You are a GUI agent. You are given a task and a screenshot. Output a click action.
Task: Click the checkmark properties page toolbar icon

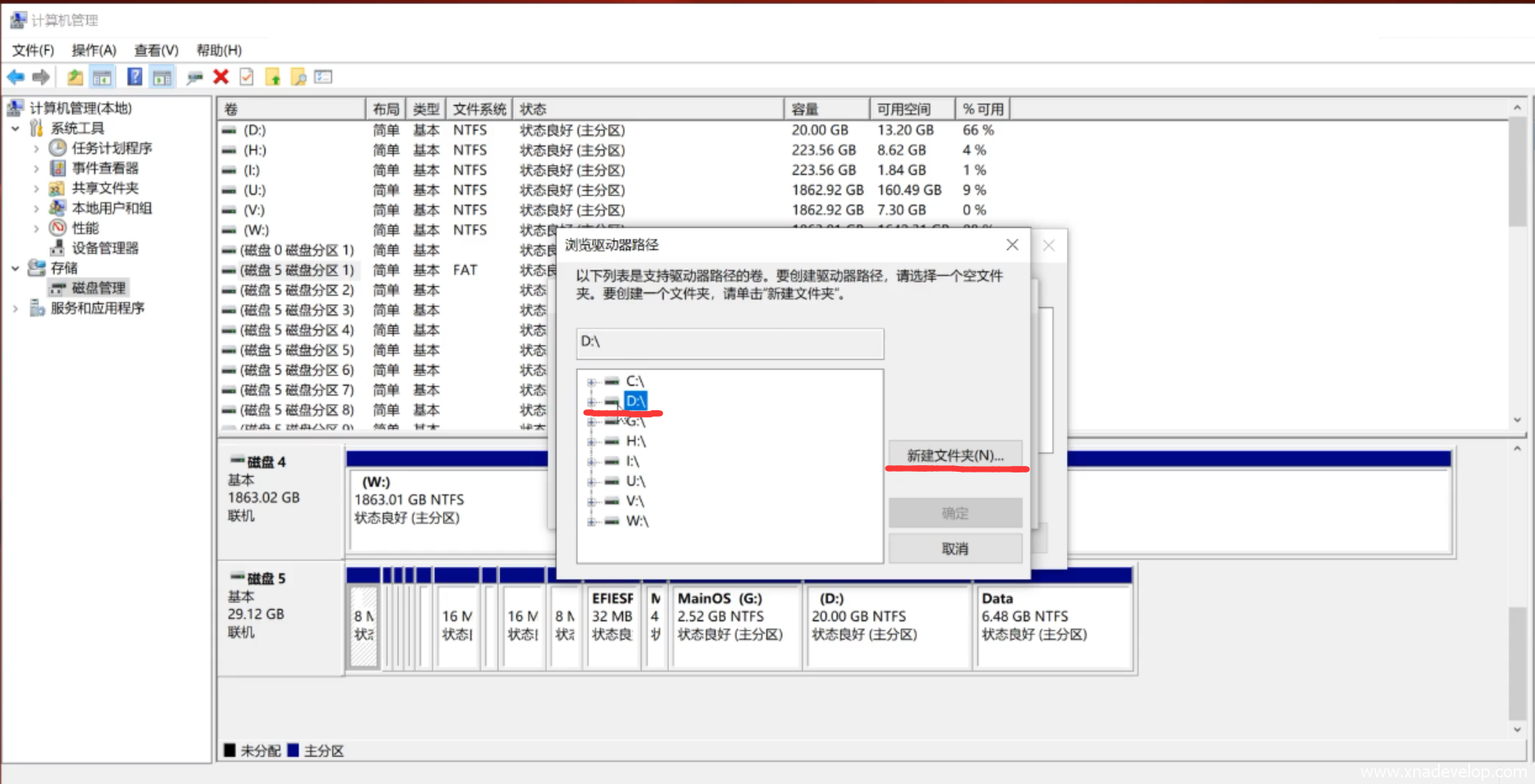tap(246, 77)
